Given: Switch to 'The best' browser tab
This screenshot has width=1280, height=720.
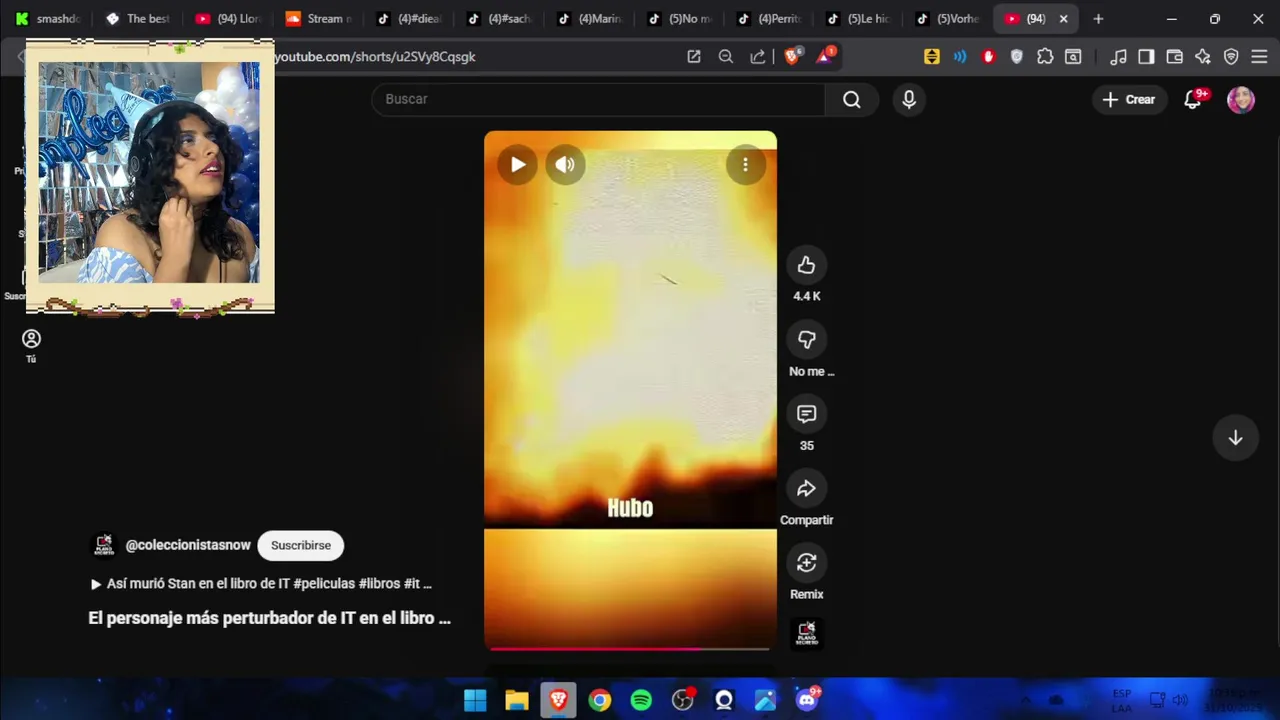Looking at the screenshot, I should pos(139,19).
